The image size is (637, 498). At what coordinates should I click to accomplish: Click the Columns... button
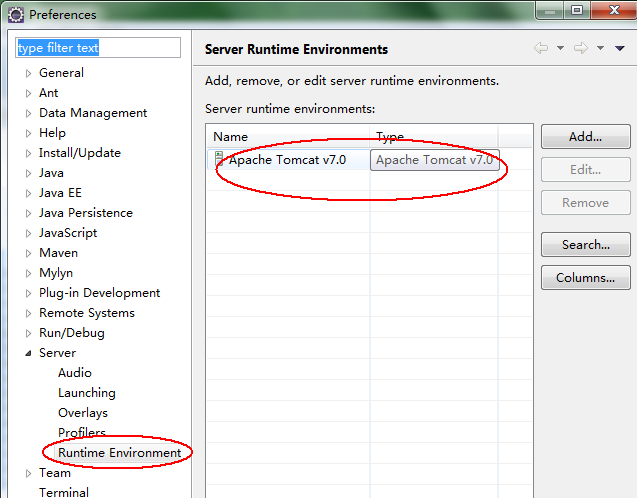[x=585, y=277]
